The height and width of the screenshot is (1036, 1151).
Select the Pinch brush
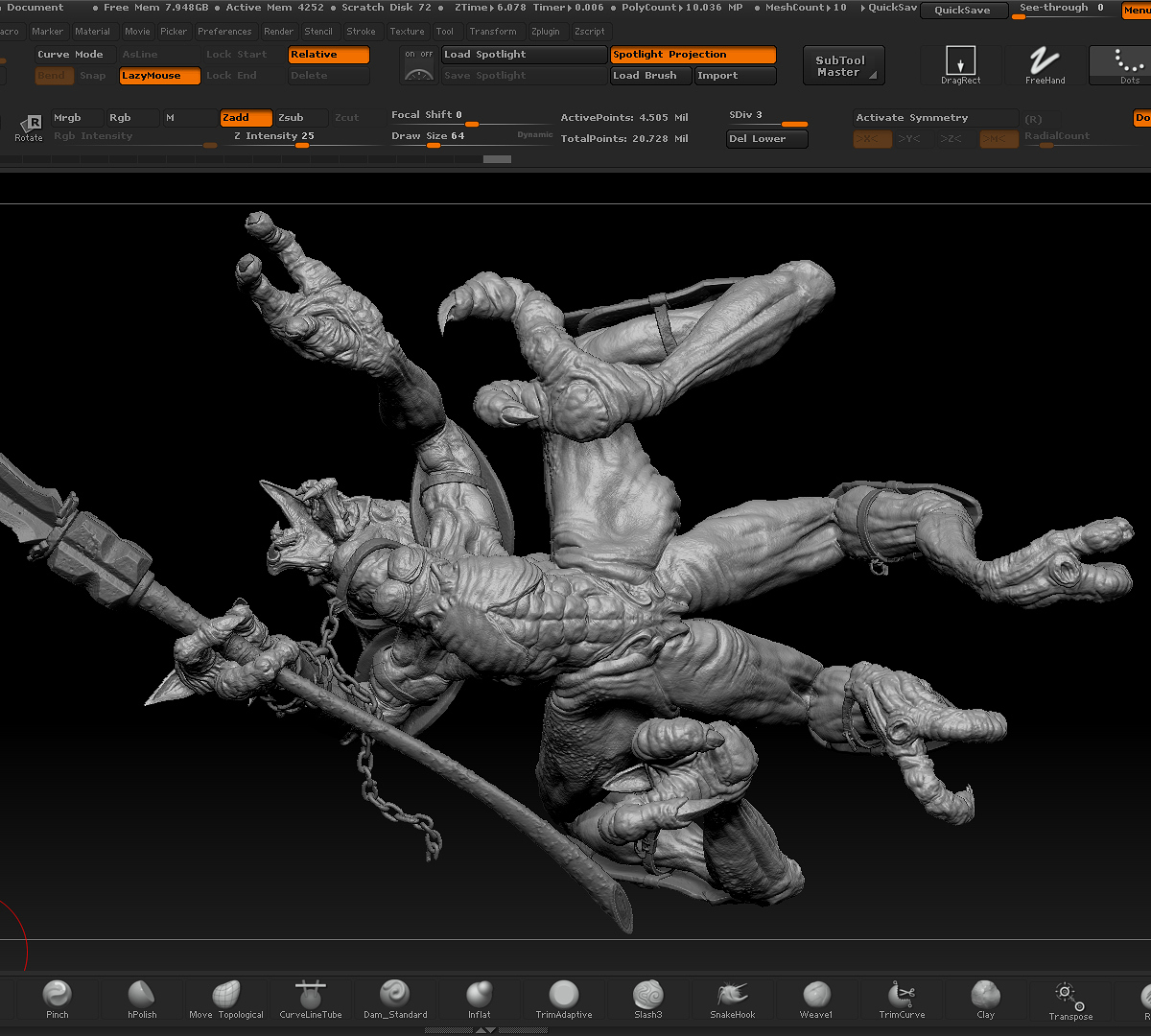point(58,999)
